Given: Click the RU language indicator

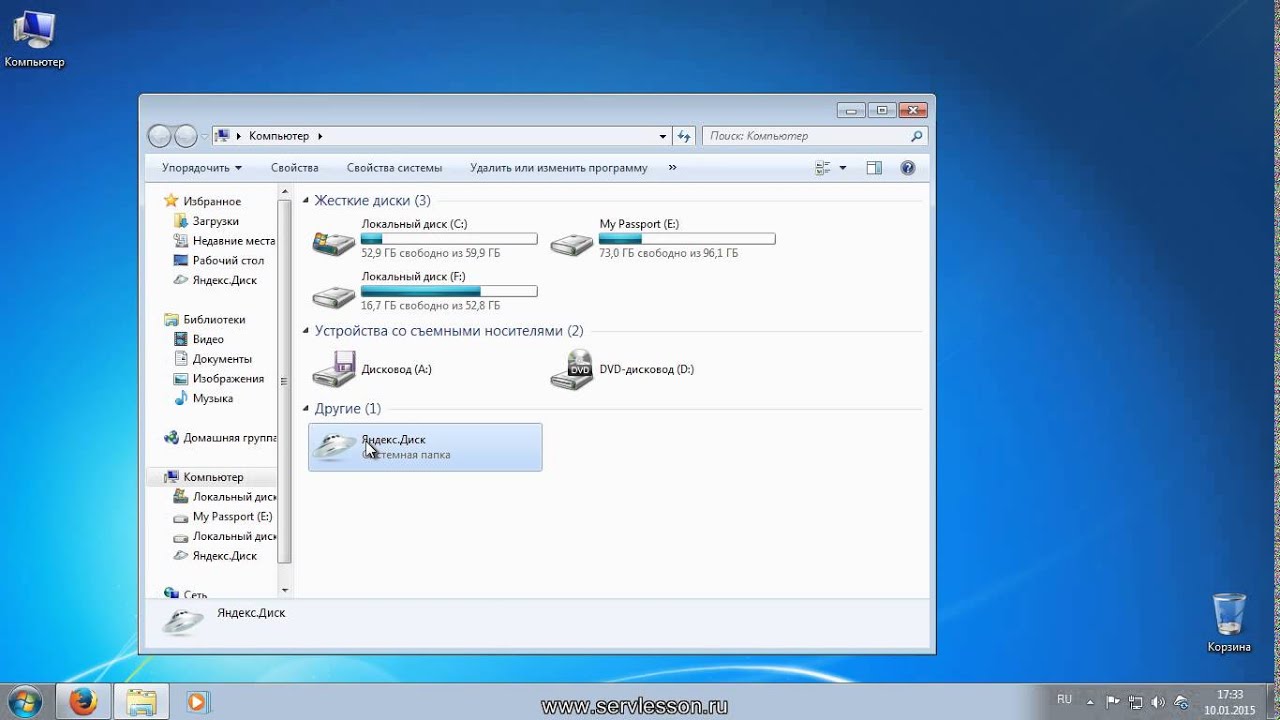Looking at the screenshot, I should [x=1065, y=699].
